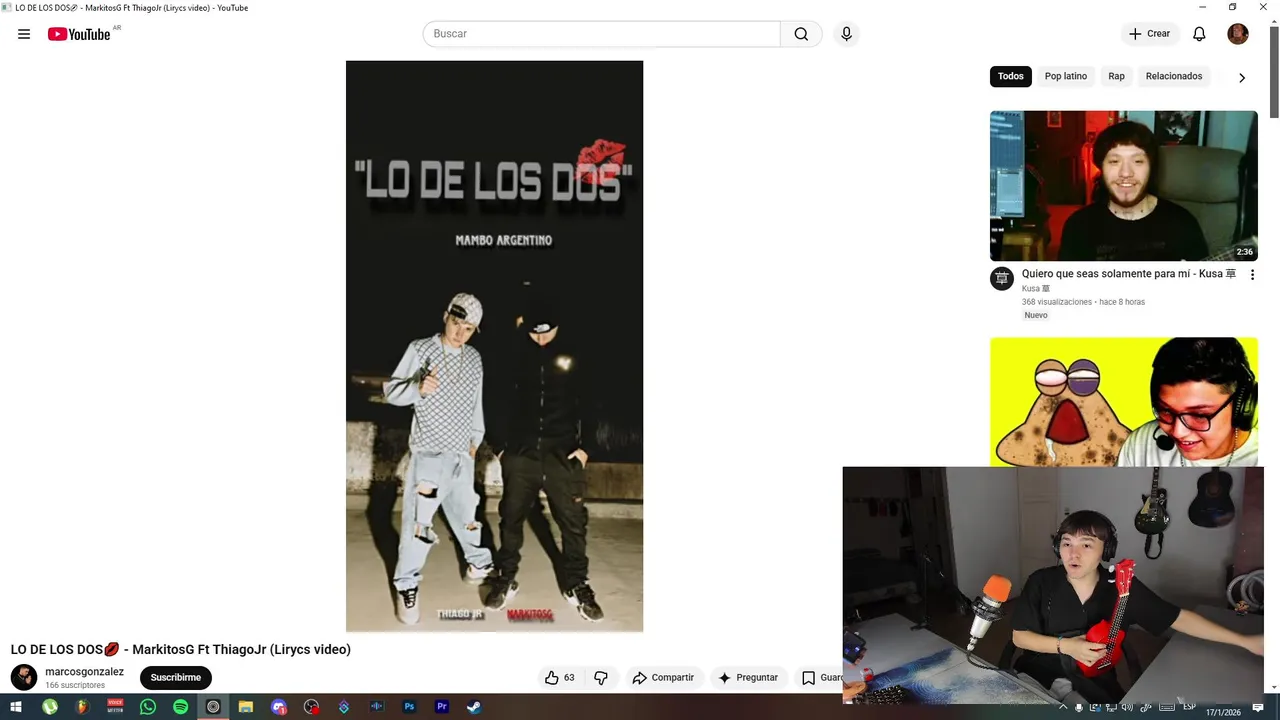
Task: Open Premiere Pro from the taskbar
Action: coord(442,707)
